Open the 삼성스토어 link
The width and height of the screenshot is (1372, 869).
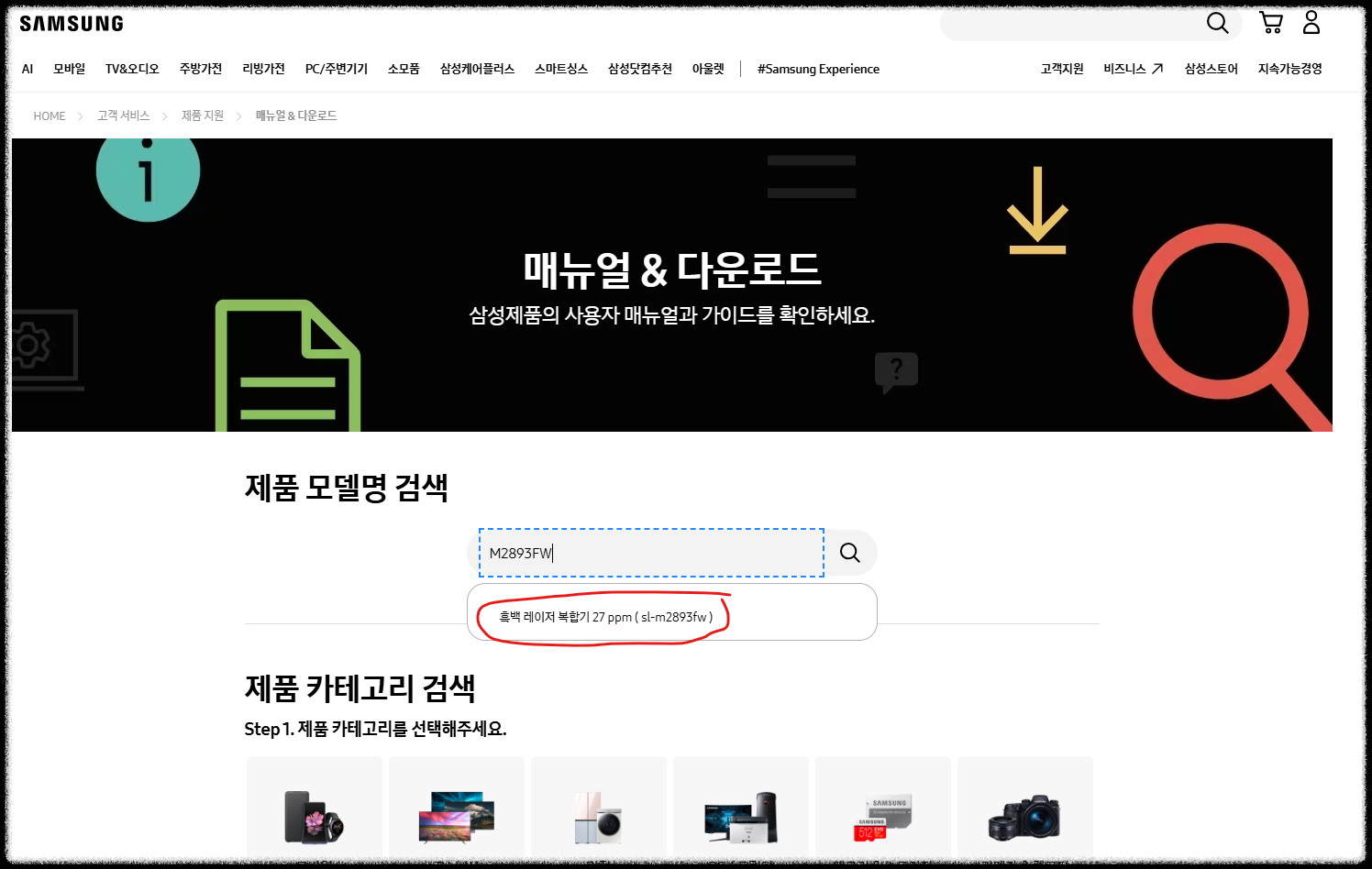click(1210, 69)
